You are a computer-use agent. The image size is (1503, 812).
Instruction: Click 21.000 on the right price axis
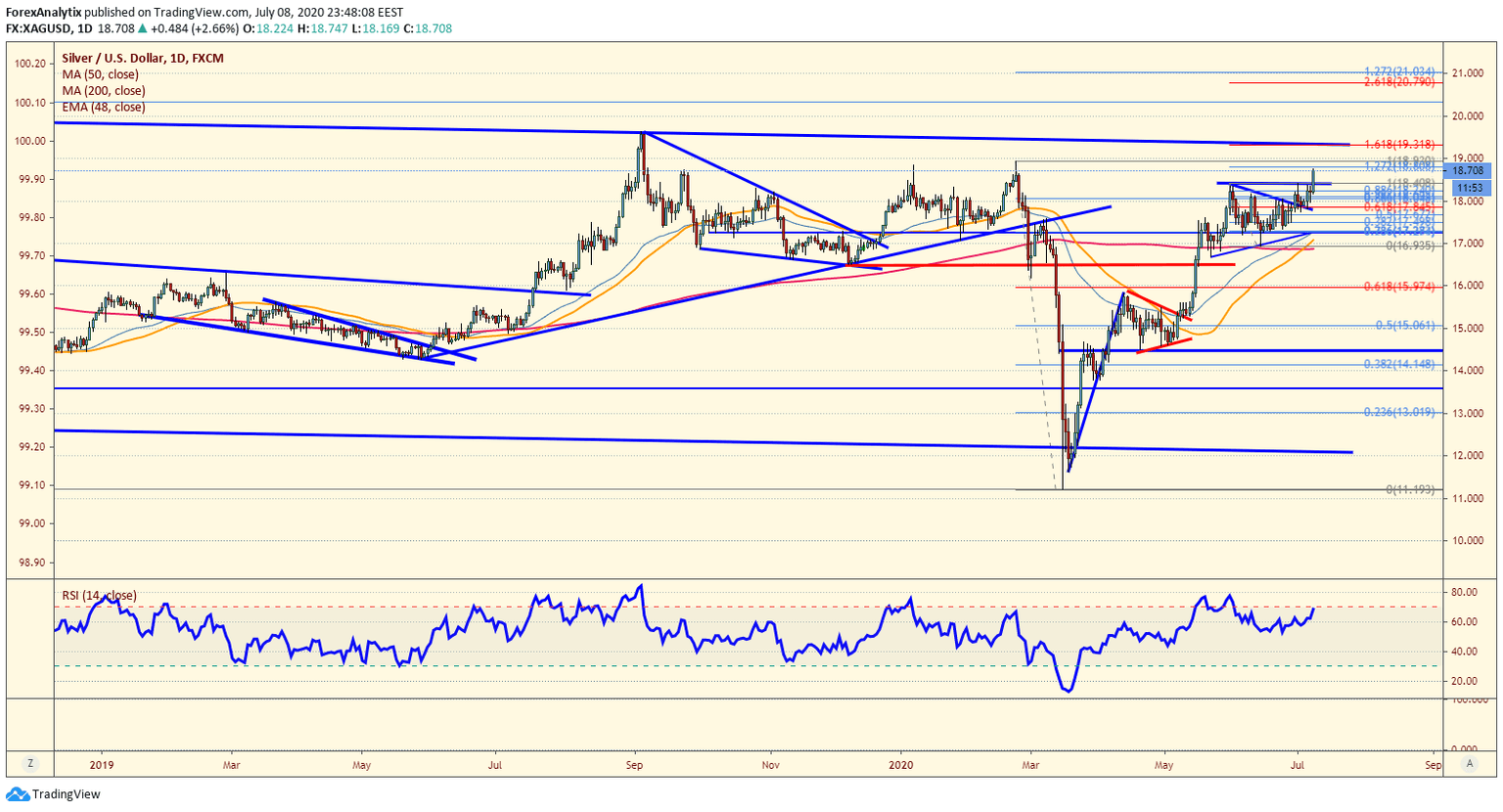point(1468,73)
